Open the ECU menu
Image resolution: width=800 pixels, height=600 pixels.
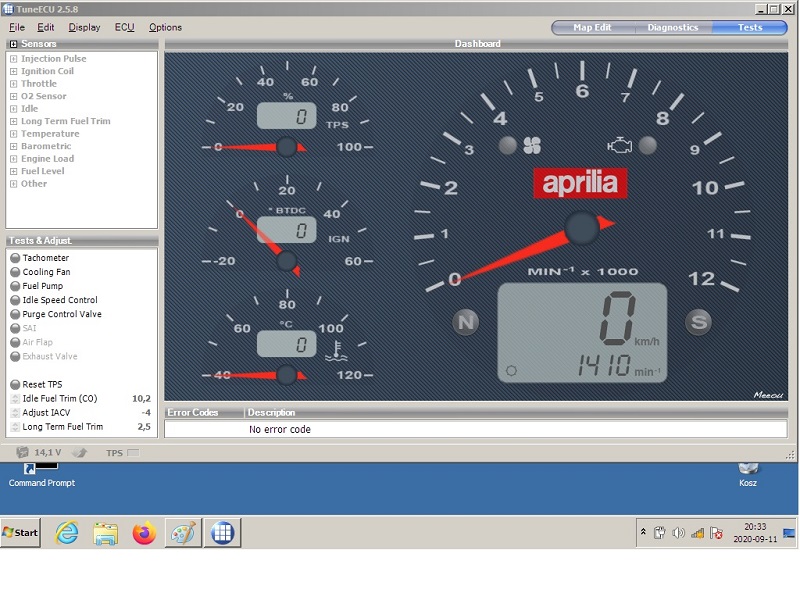click(124, 28)
